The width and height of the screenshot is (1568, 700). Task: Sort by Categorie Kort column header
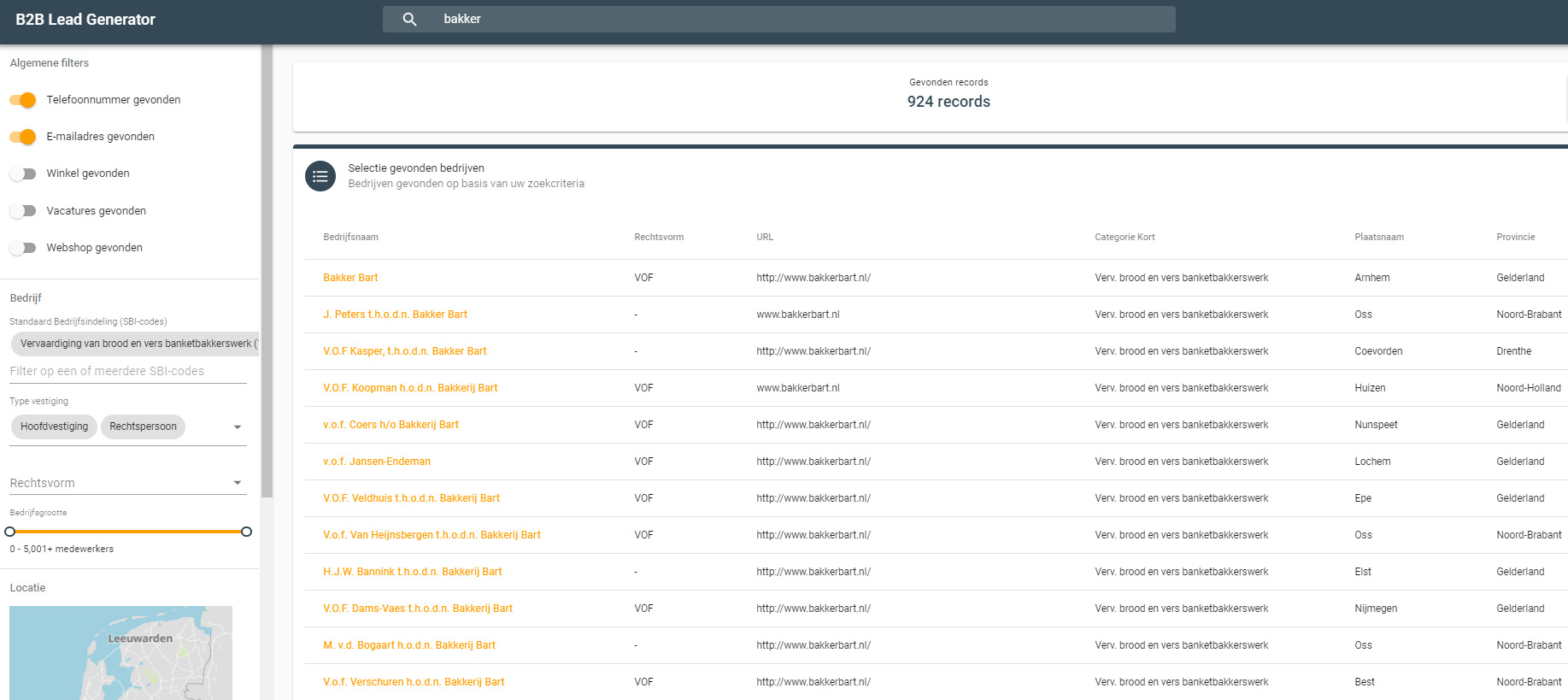point(1125,237)
